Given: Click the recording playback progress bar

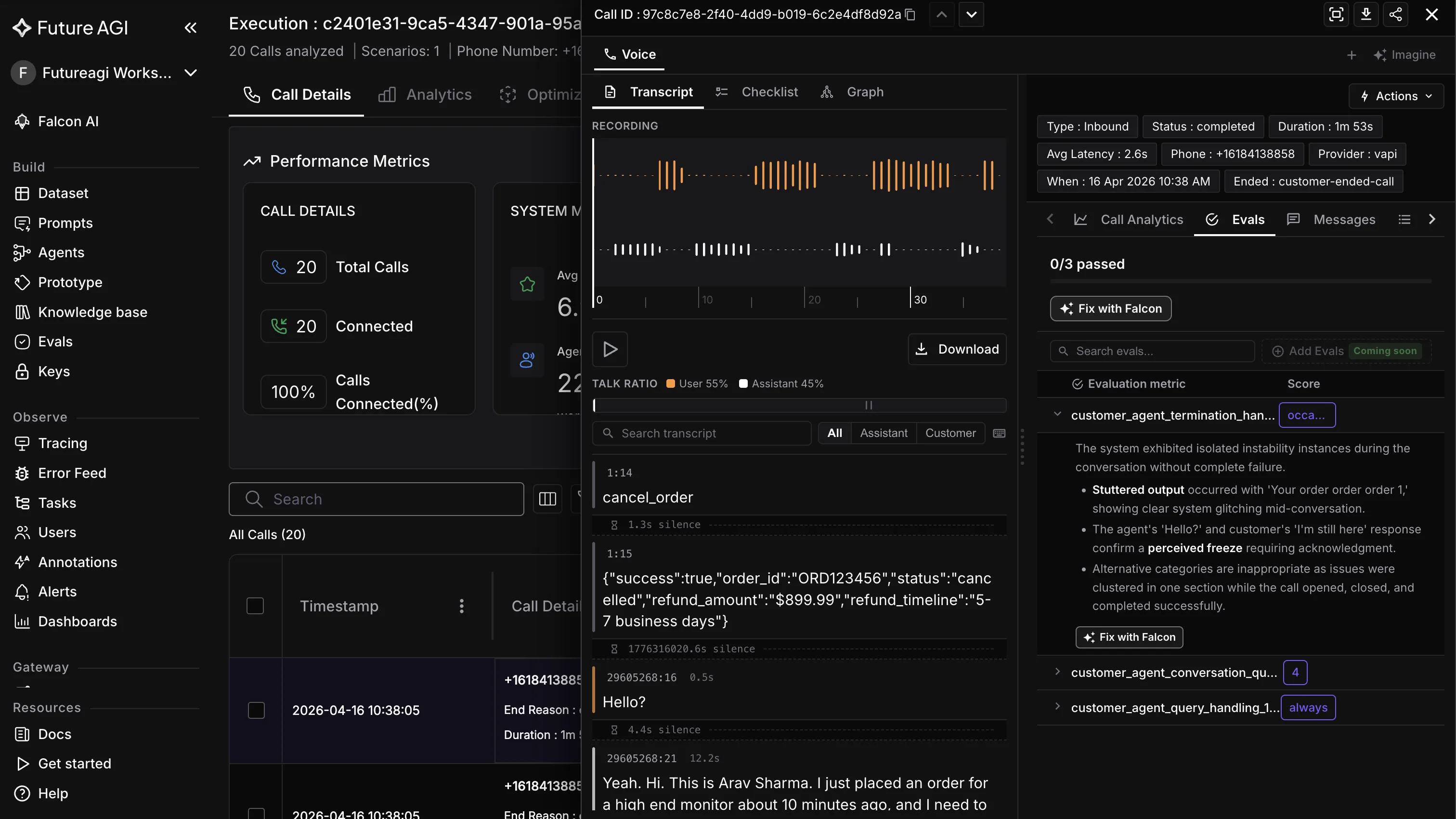Looking at the screenshot, I should click(799, 405).
